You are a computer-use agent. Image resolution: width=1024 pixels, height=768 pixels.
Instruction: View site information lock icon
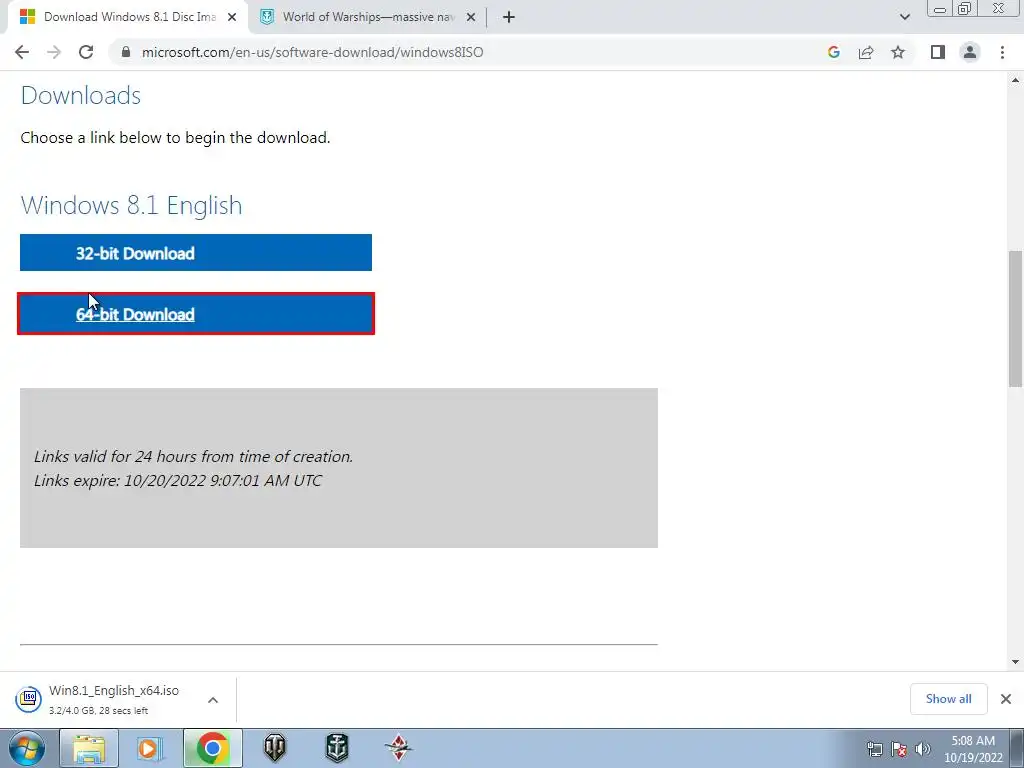[126, 52]
